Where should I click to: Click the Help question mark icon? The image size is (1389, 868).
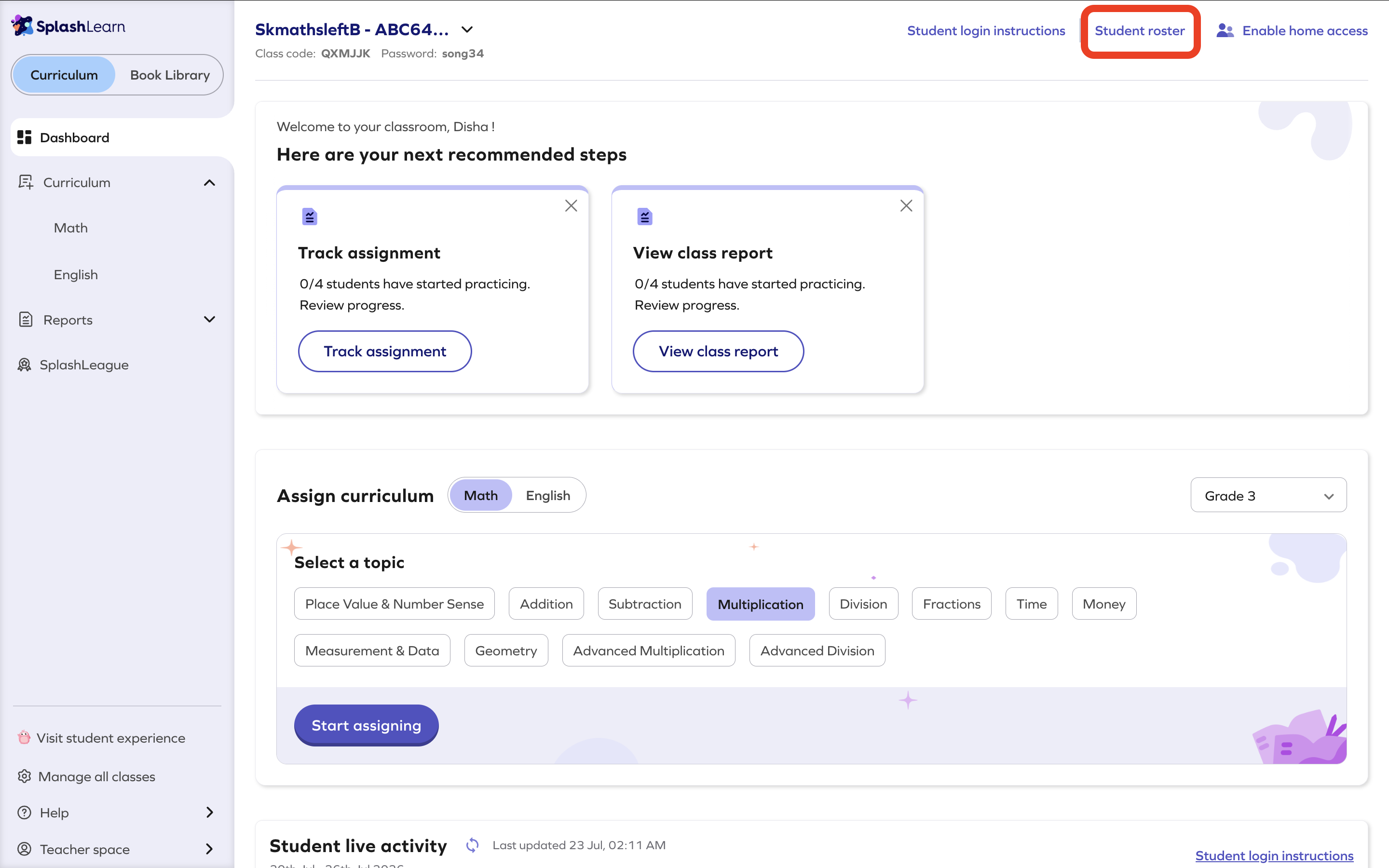coord(24,813)
